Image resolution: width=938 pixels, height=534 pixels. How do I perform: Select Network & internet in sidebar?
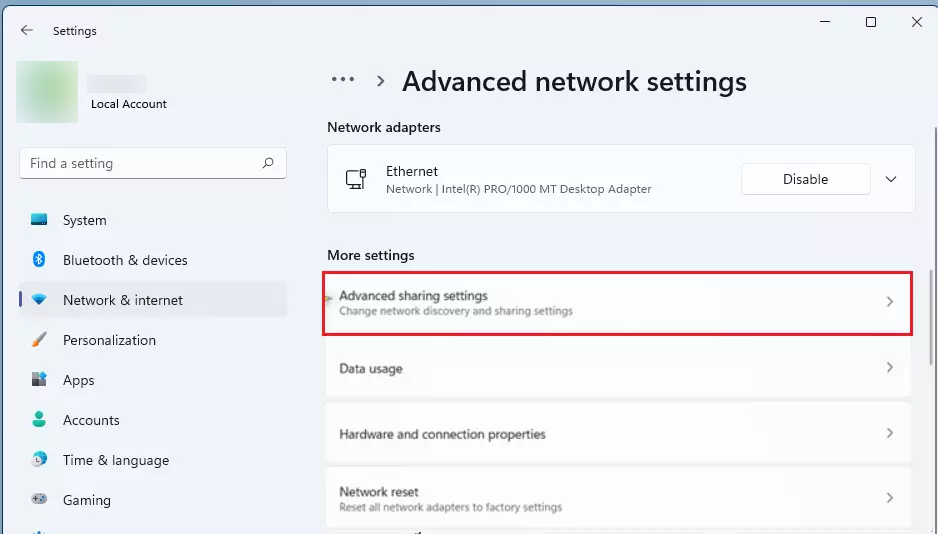(153, 300)
